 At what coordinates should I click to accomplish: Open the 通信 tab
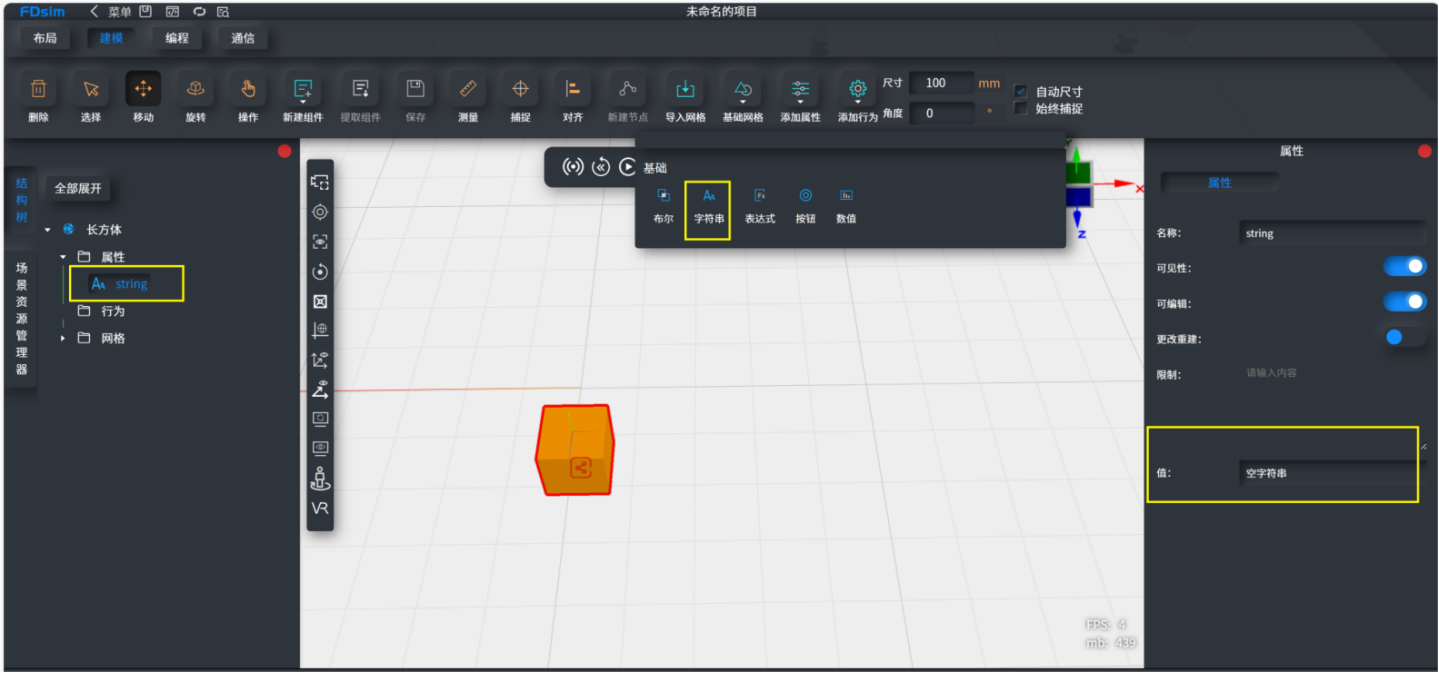243,39
